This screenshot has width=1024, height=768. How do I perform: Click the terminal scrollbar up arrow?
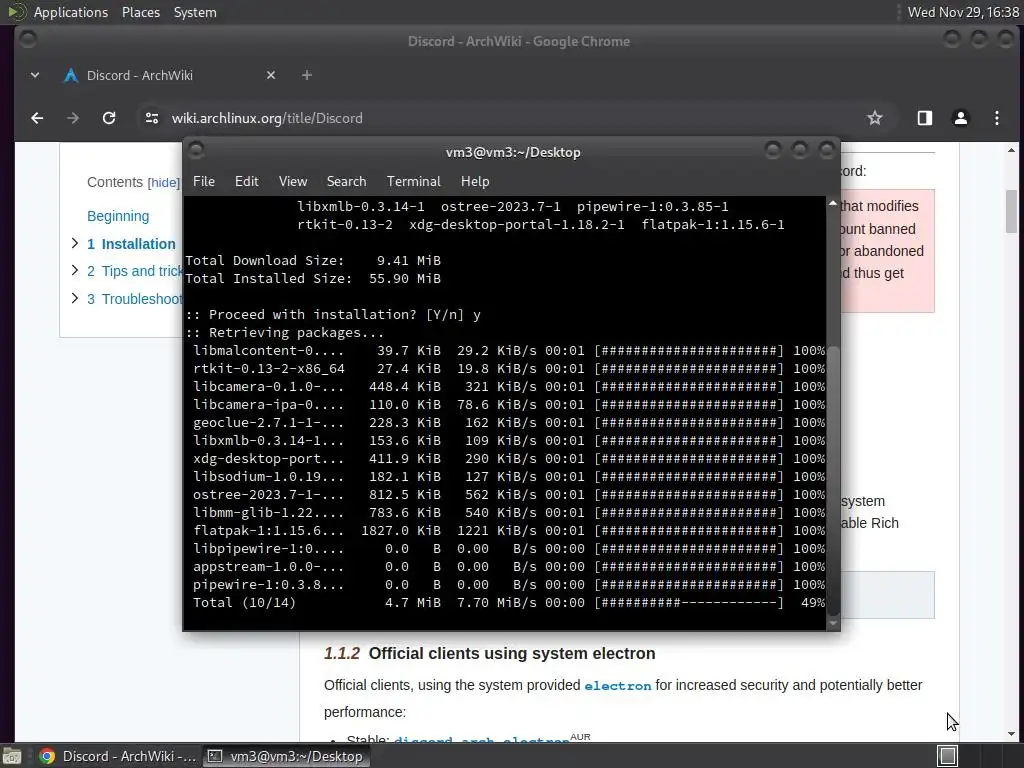pos(833,204)
